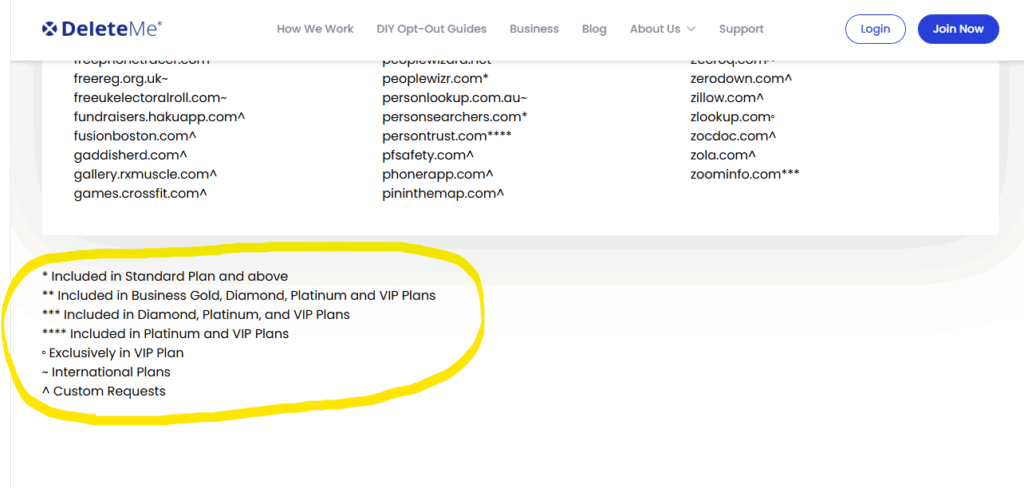1024x488 pixels.
Task: Select games.crossfit.com^ entry
Action: (140, 193)
